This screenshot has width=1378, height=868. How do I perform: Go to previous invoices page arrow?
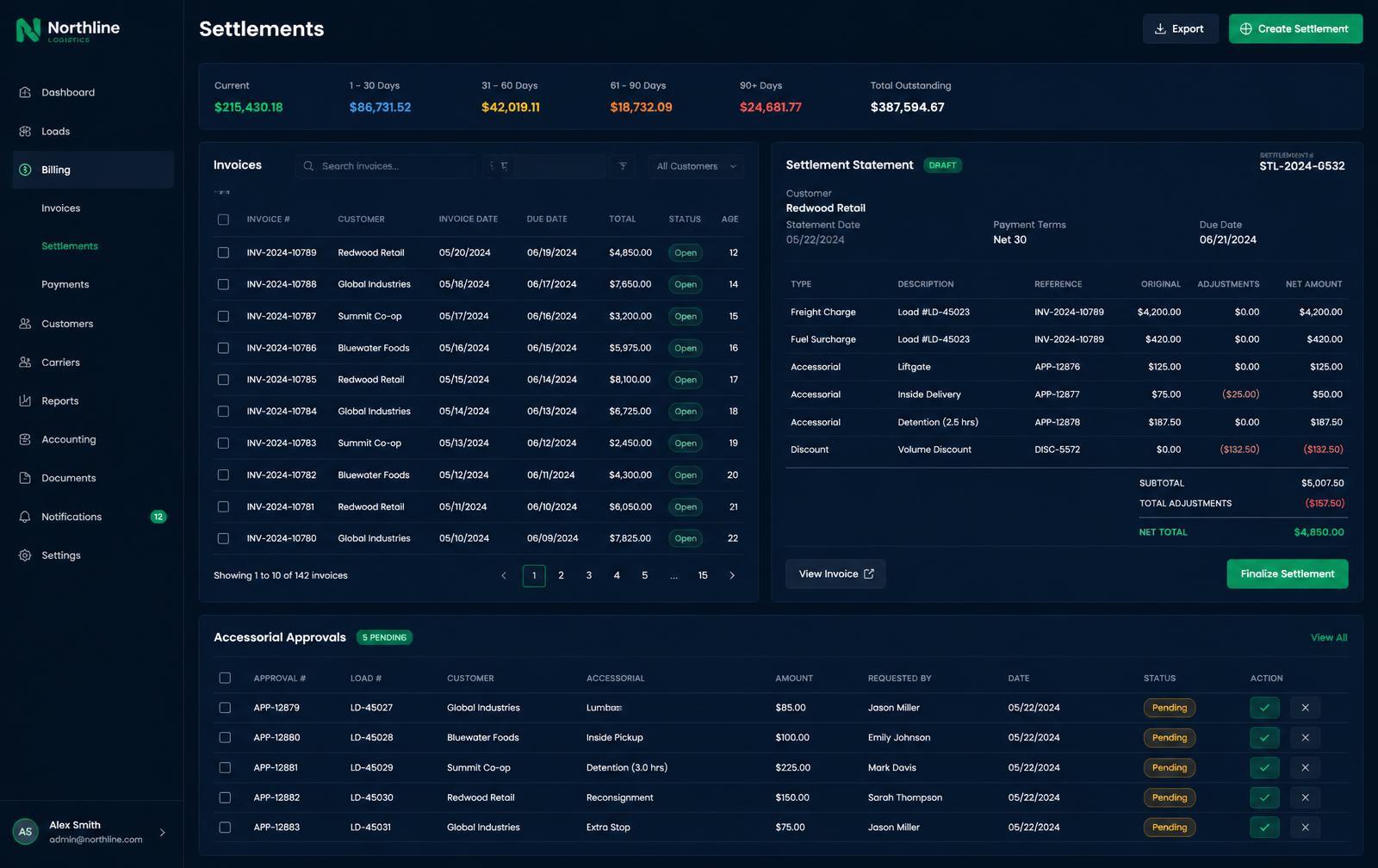pos(504,575)
